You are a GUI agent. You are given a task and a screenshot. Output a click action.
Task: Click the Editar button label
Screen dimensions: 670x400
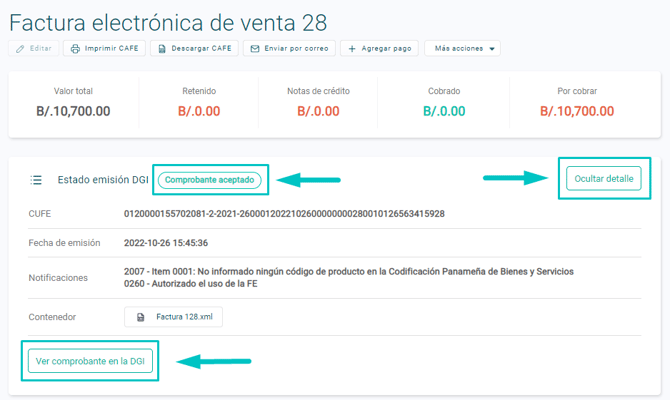point(41,48)
